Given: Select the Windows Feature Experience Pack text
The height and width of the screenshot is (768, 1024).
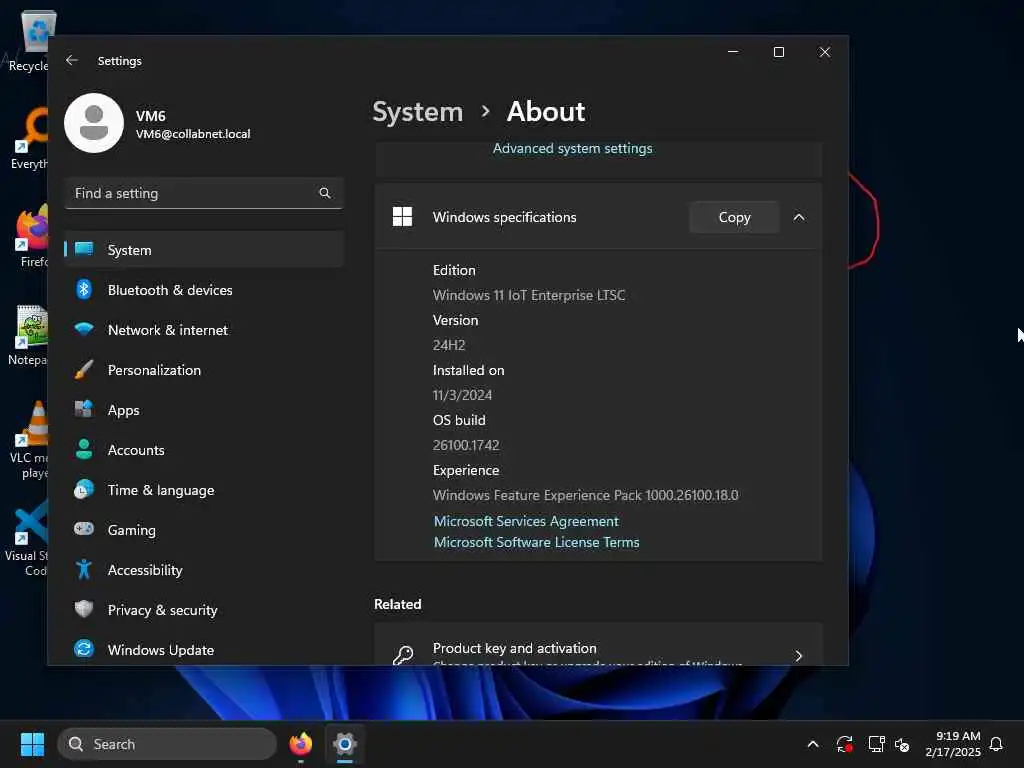Looking at the screenshot, I should [x=585, y=495].
